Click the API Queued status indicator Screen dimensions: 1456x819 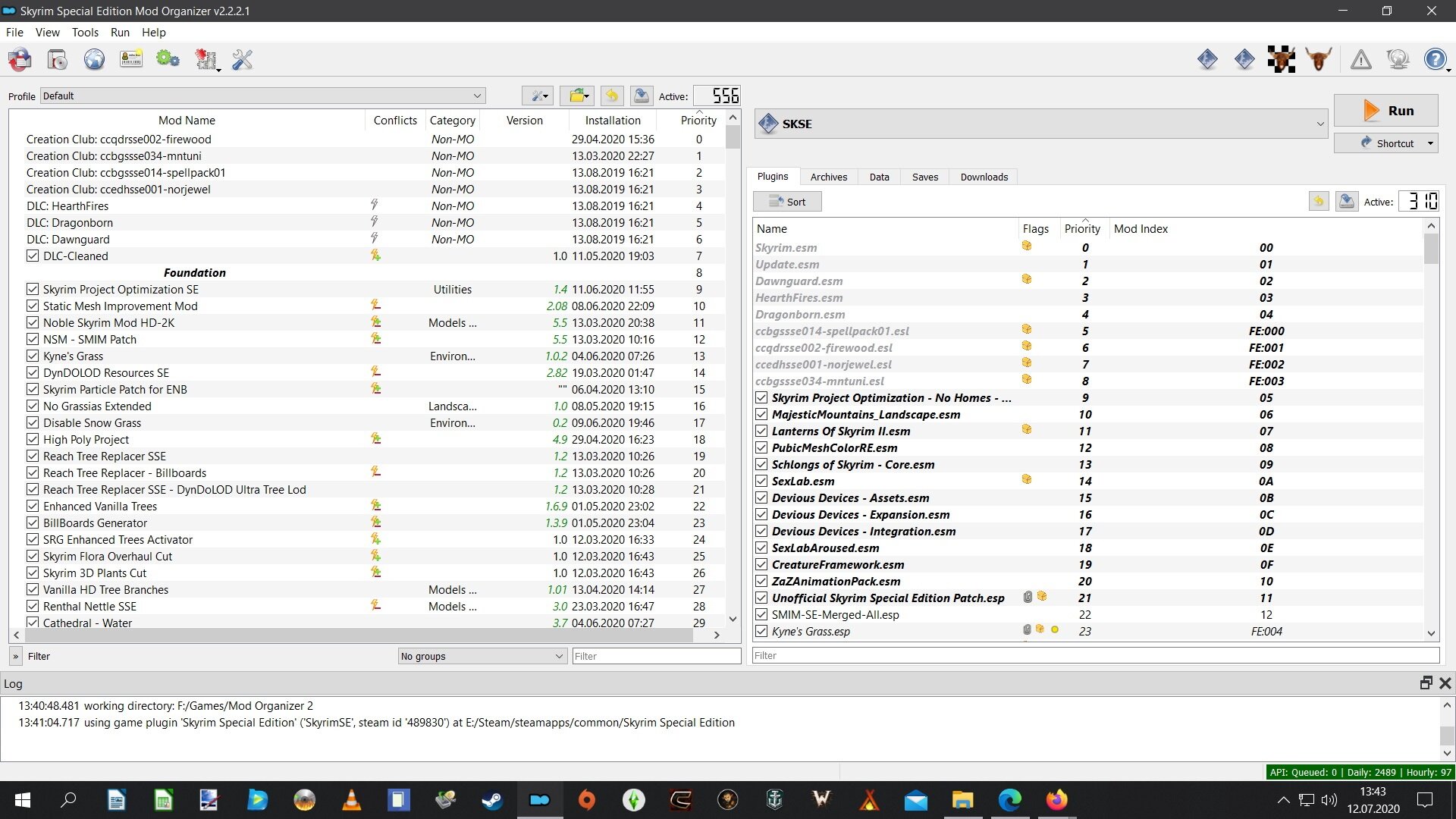pyautogui.click(x=1360, y=772)
